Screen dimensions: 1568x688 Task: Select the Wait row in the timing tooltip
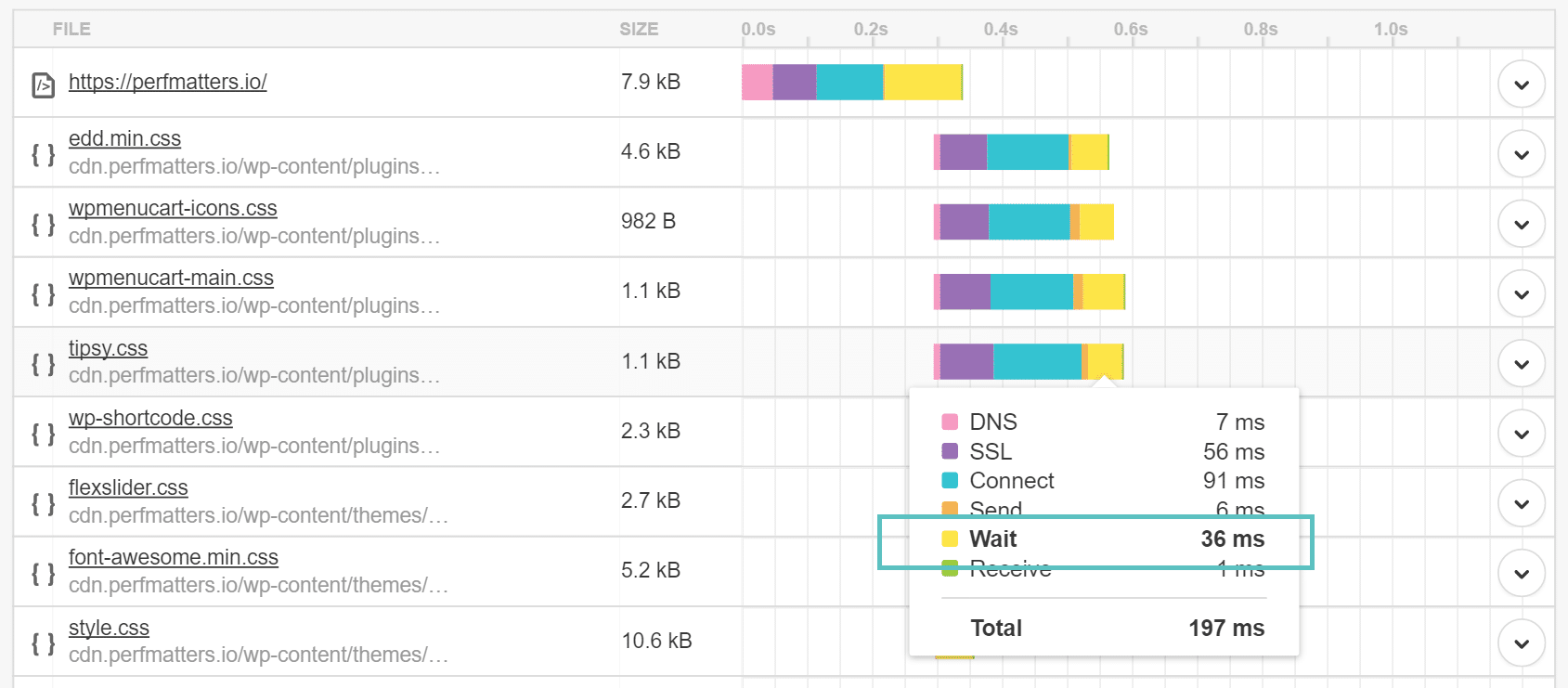click(1095, 539)
